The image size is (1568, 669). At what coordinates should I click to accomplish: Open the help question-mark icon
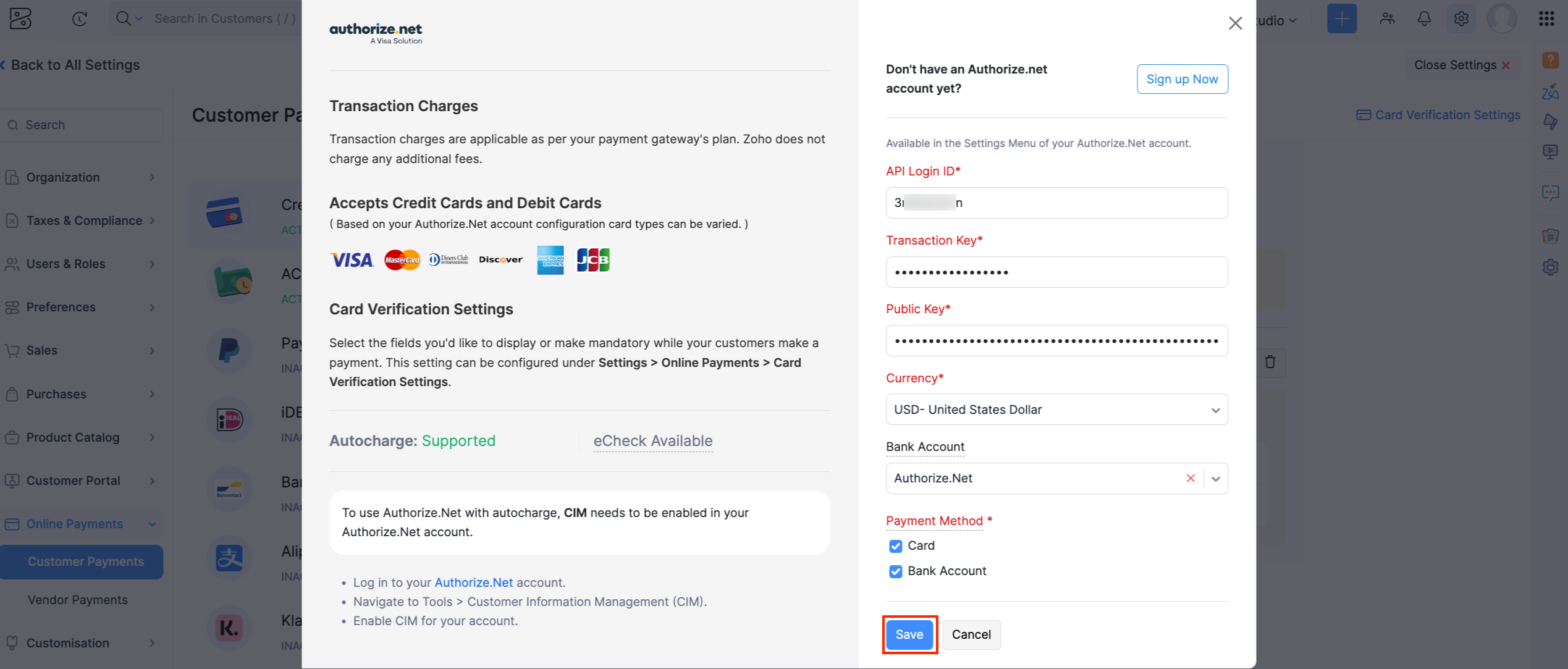pyautogui.click(x=1552, y=59)
